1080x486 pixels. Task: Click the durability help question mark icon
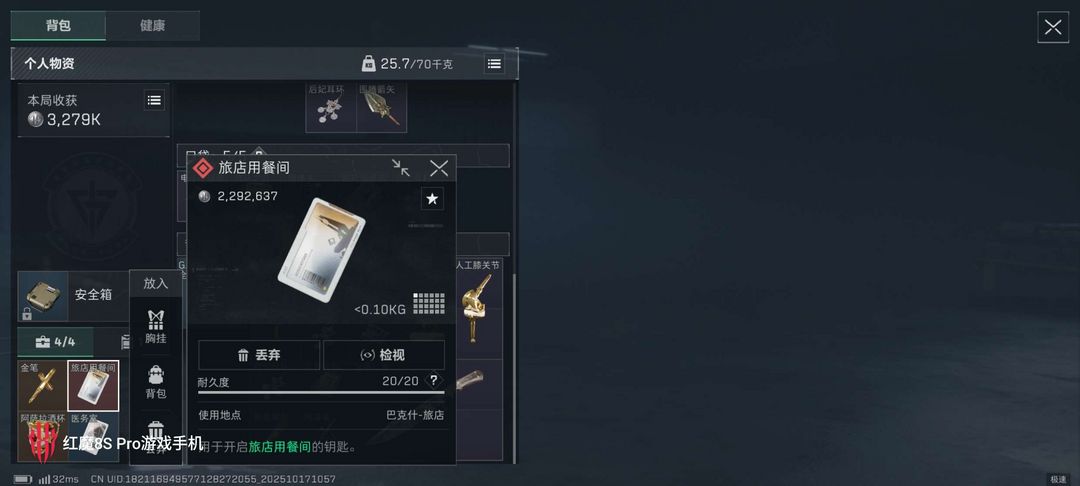[433, 381]
